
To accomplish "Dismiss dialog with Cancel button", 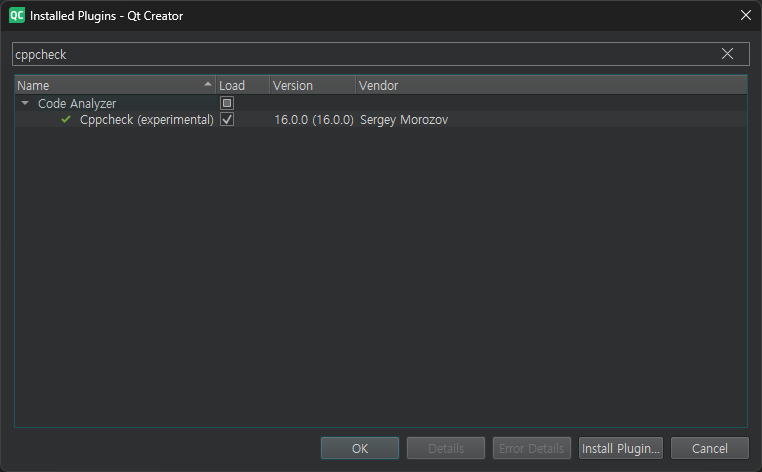I will (x=710, y=448).
